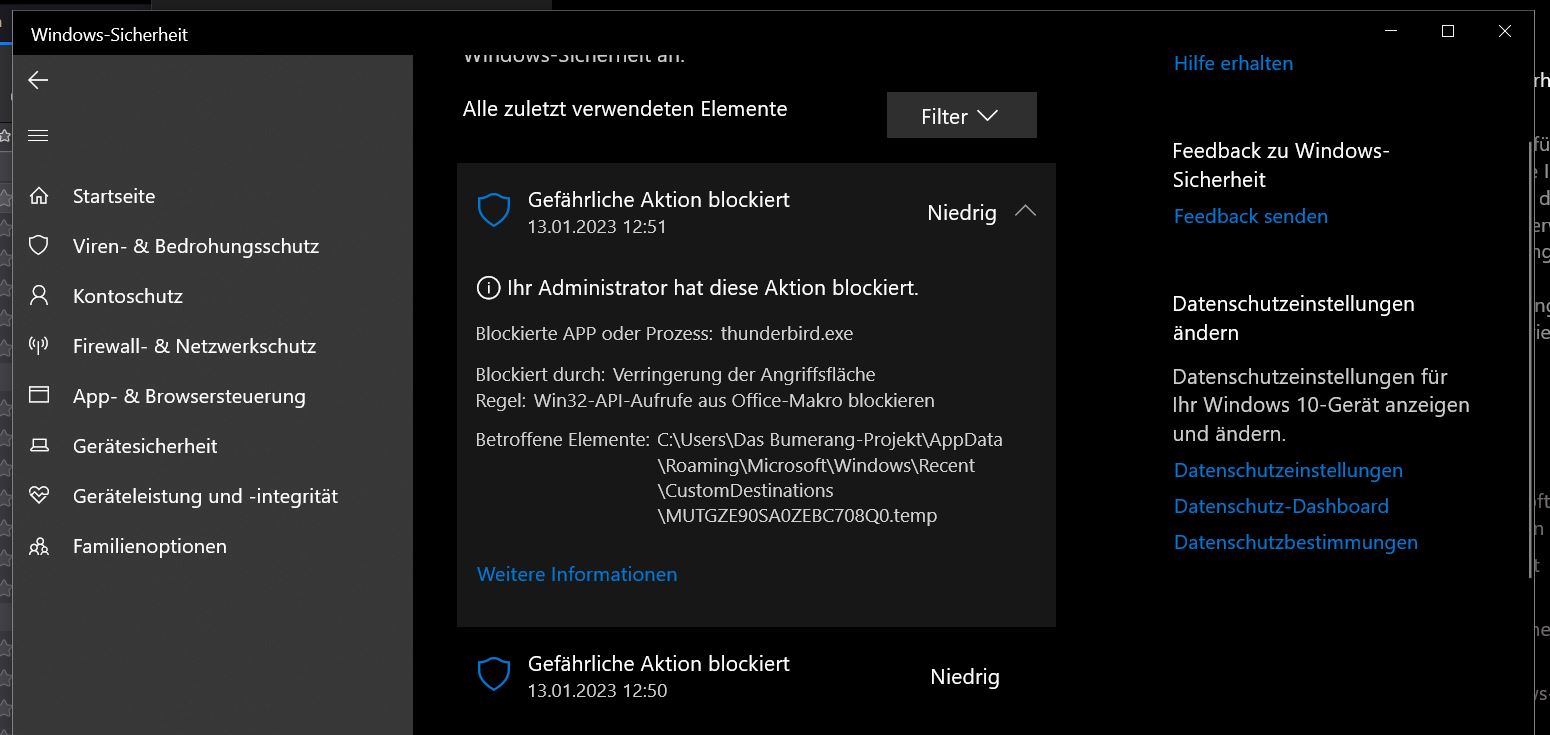Open the Weitere Informationen link
Image resolution: width=1550 pixels, height=735 pixels.
point(577,574)
